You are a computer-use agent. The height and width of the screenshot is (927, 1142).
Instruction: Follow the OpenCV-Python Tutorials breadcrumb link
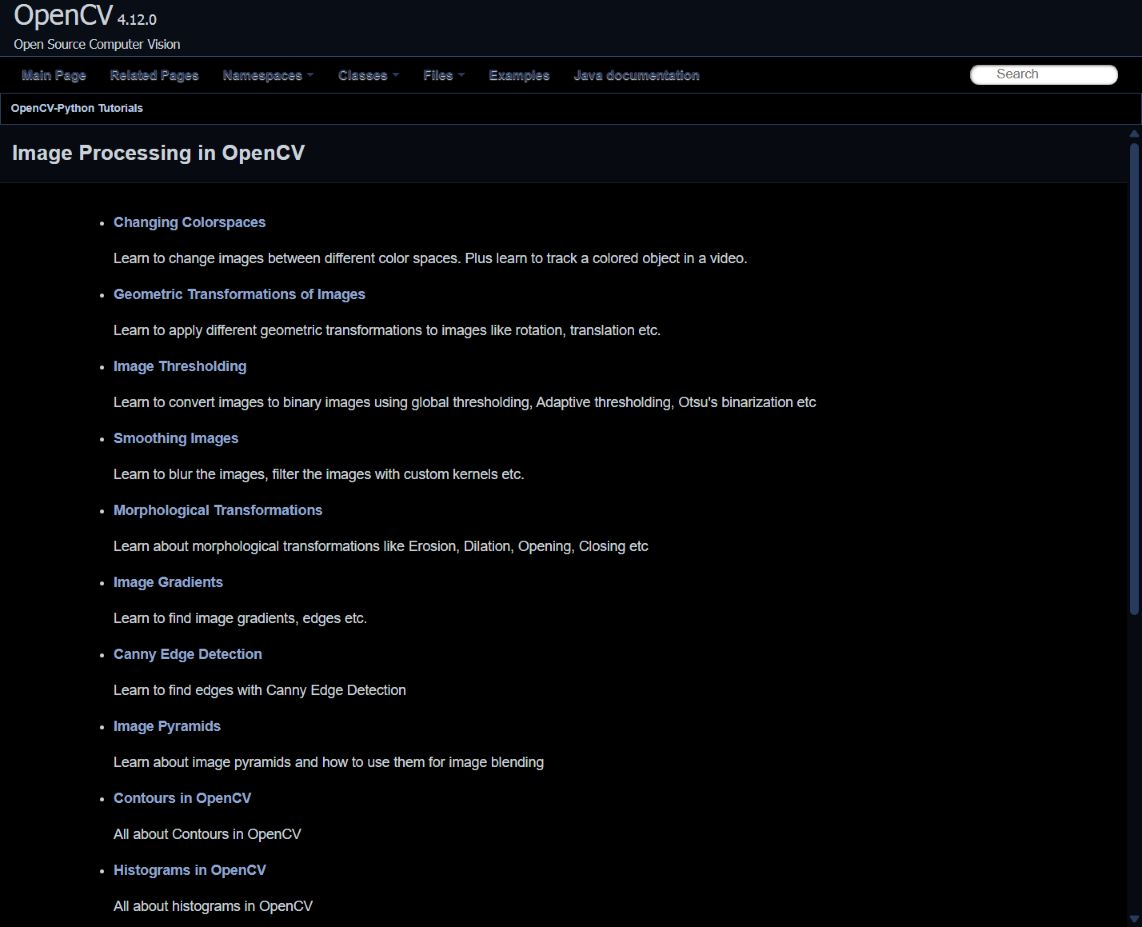point(76,108)
